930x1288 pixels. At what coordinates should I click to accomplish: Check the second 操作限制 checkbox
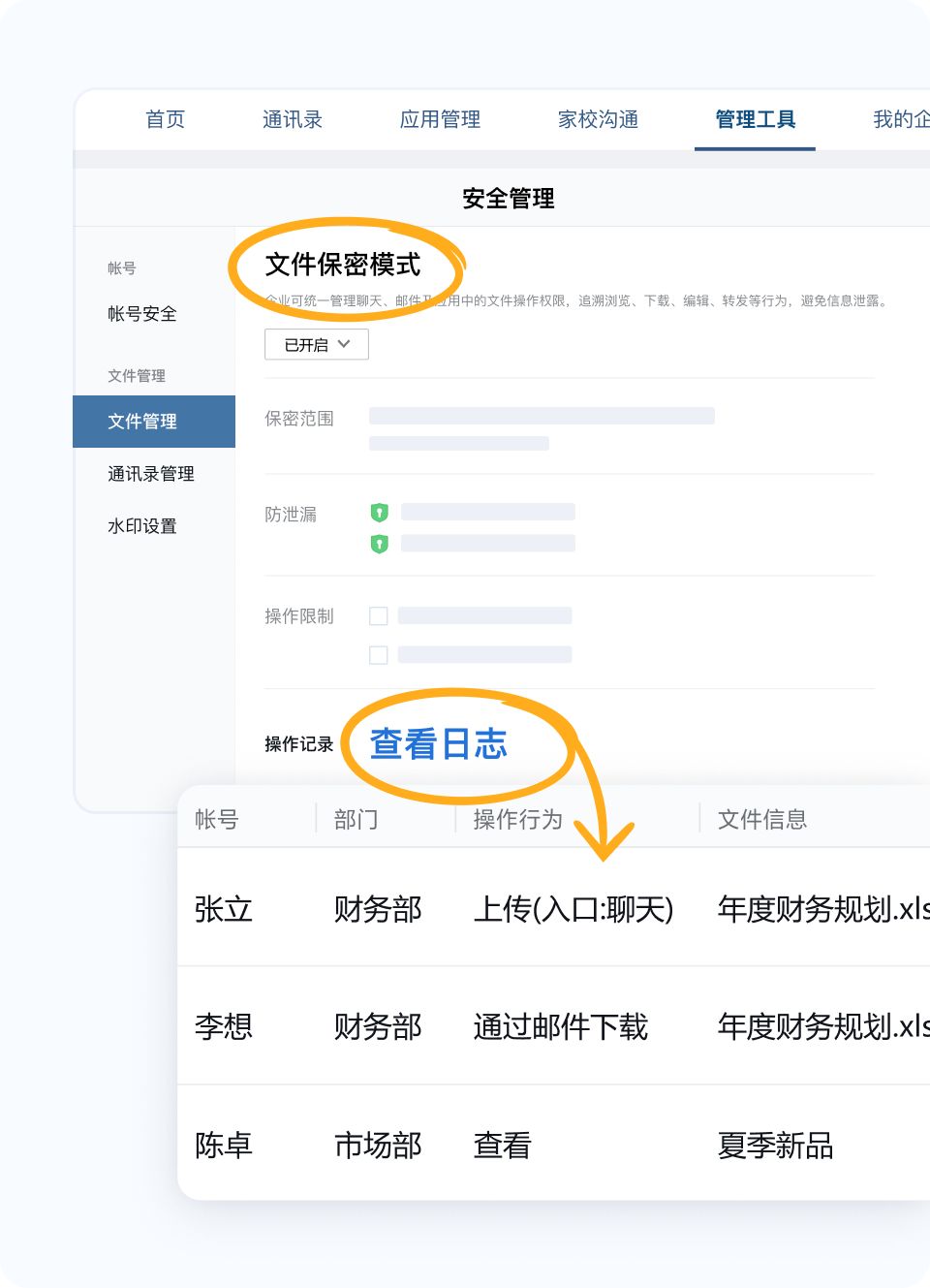click(x=378, y=654)
